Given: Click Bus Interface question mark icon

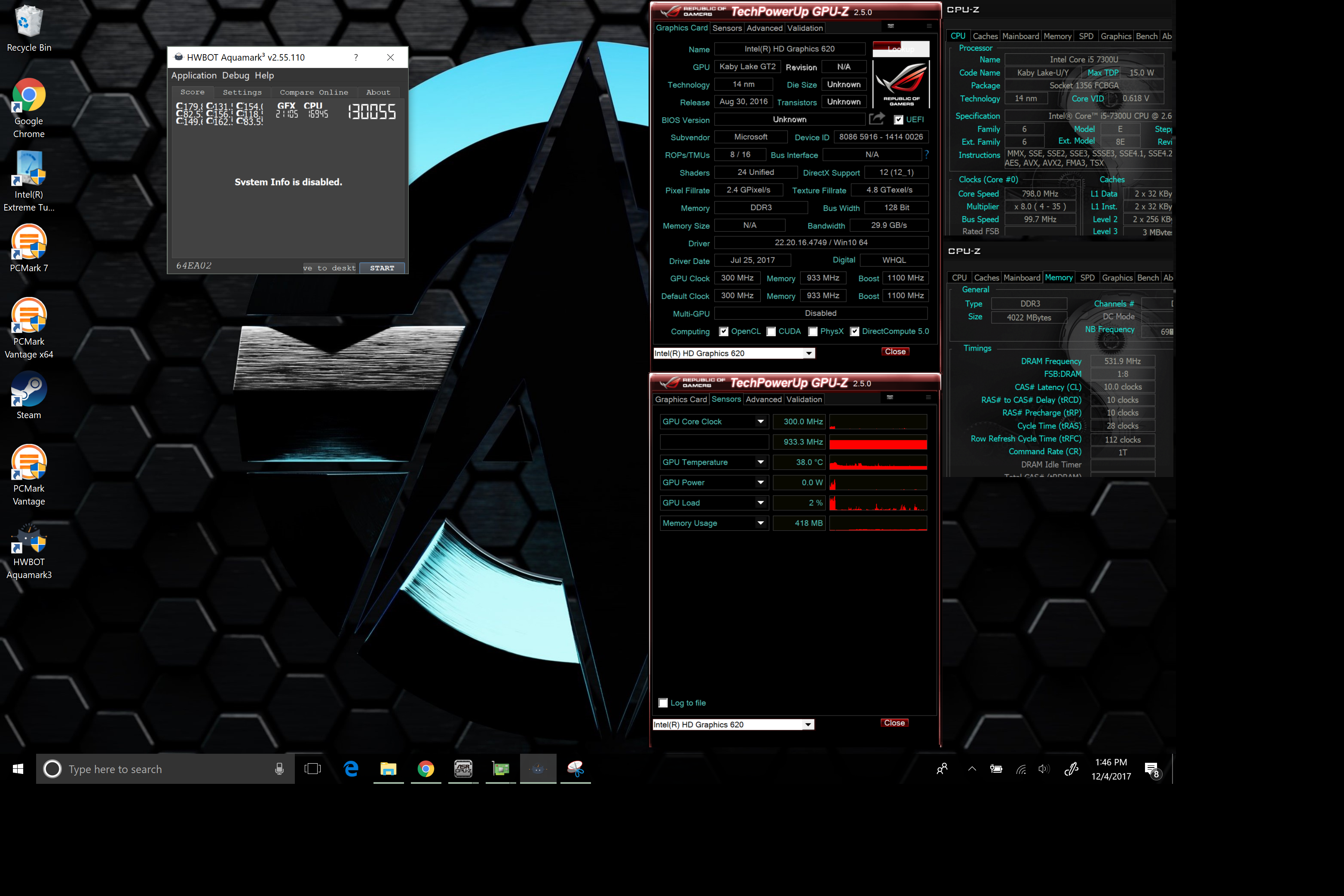Looking at the screenshot, I should tap(926, 154).
